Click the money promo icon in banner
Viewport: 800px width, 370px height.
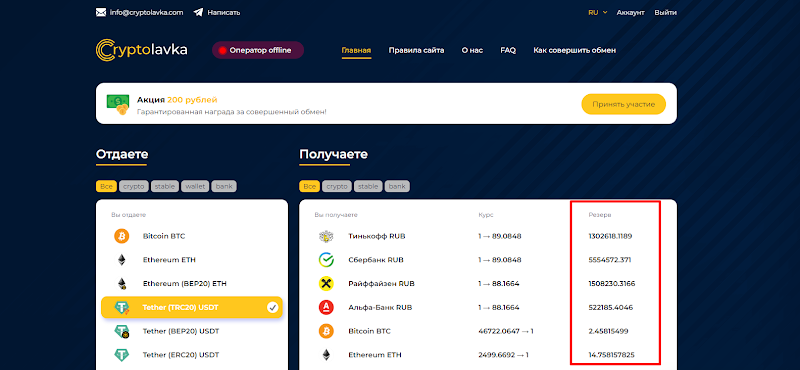117,104
